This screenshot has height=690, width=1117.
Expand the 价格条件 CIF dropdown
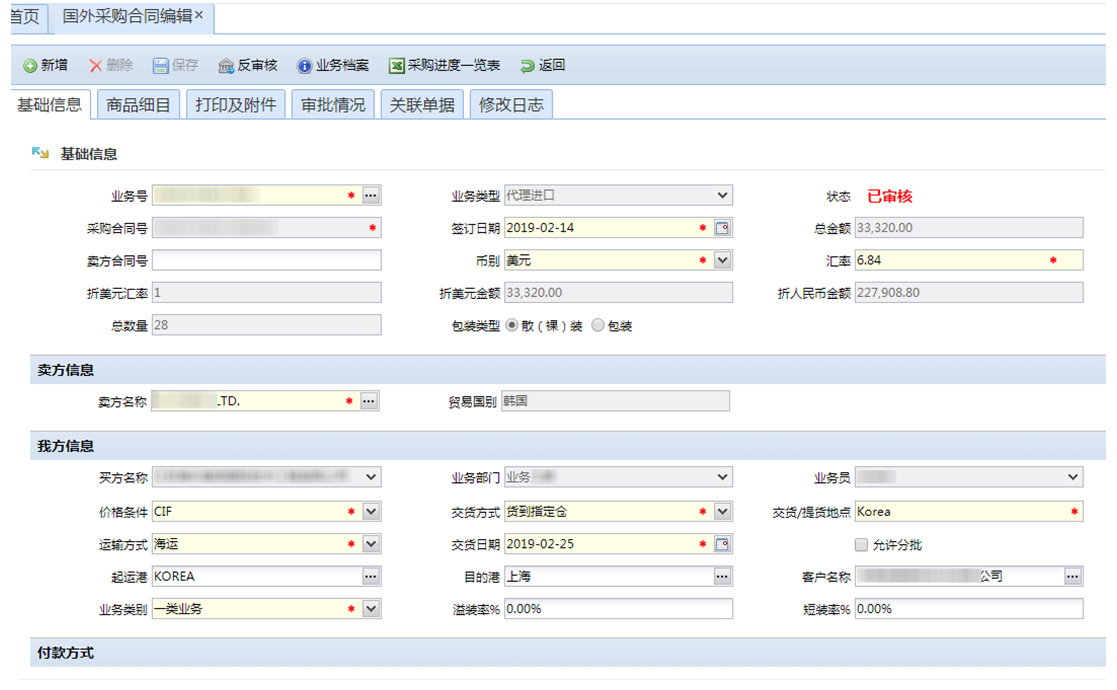coord(371,512)
